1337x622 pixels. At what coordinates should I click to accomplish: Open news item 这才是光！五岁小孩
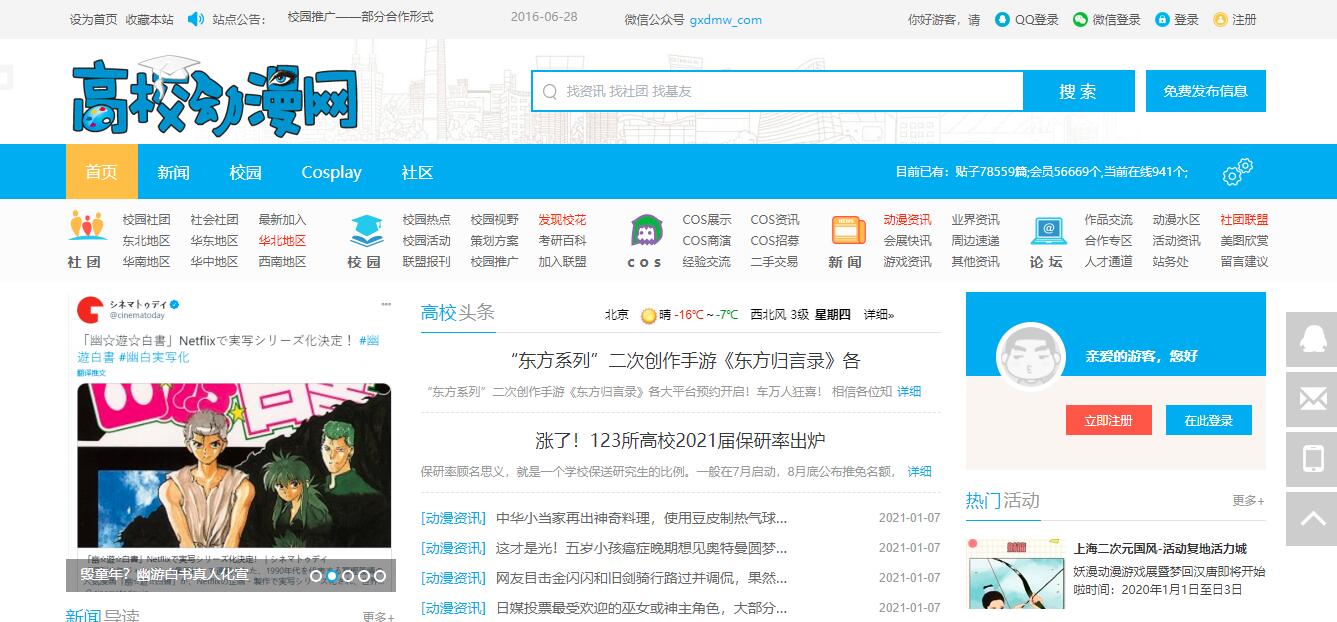click(x=642, y=548)
